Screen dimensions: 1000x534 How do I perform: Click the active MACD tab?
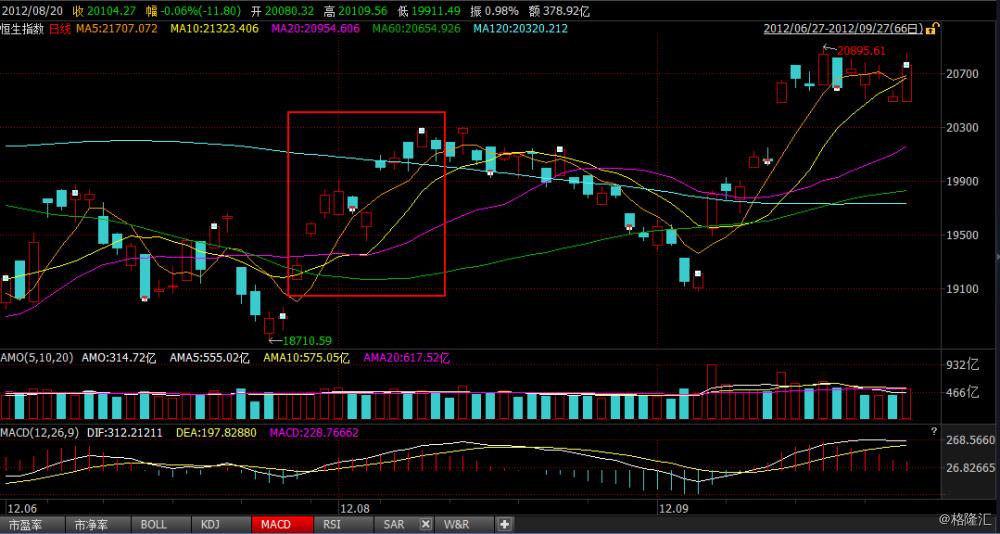(275, 524)
